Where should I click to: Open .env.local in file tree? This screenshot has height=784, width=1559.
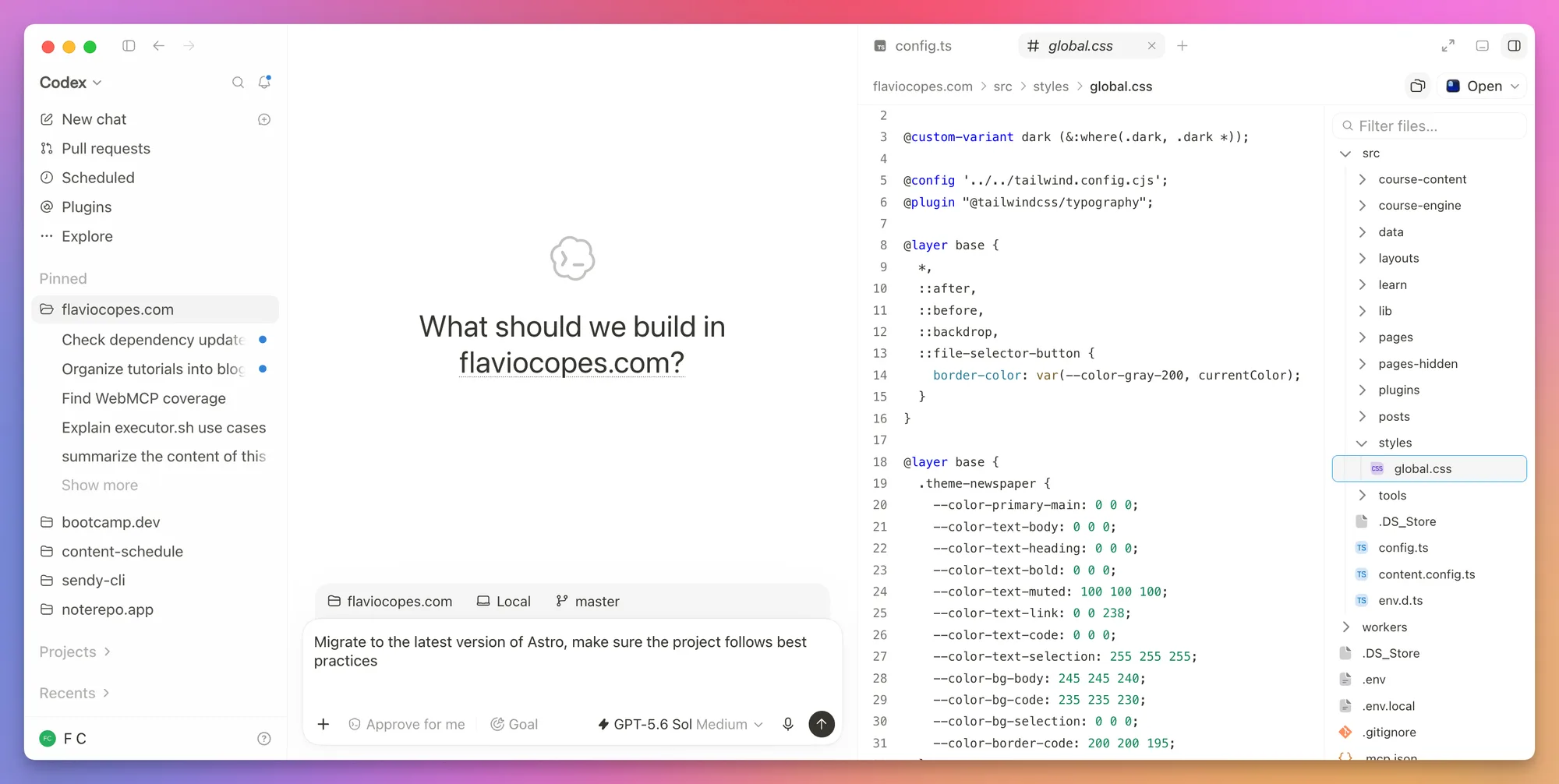pyautogui.click(x=1430, y=706)
